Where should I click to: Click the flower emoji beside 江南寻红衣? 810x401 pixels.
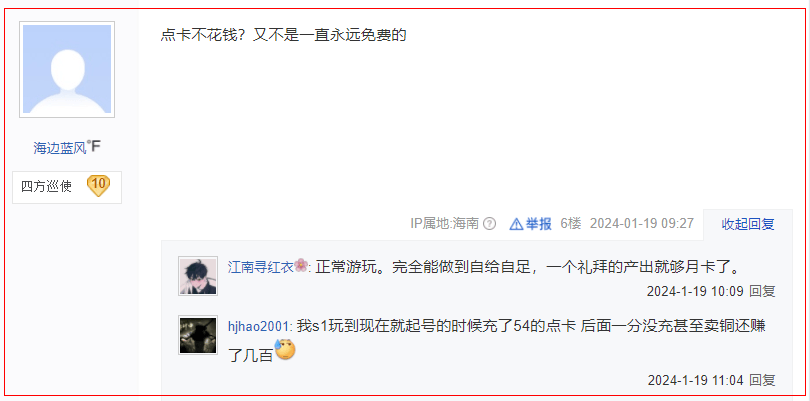click(x=301, y=266)
